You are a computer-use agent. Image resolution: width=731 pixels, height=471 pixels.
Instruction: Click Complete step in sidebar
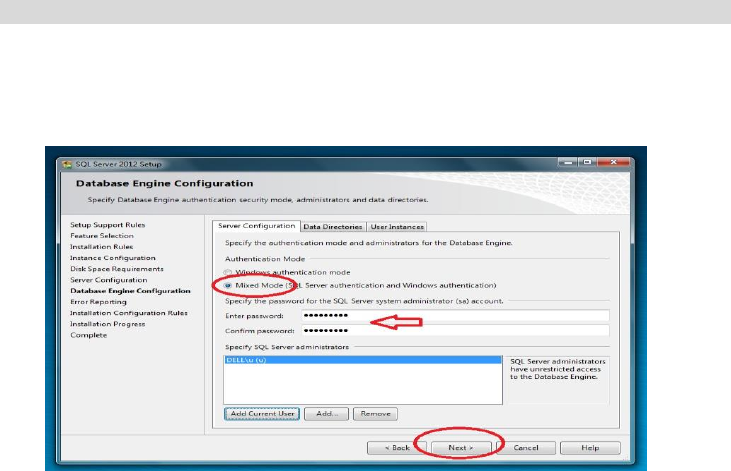pyautogui.click(x=89, y=335)
